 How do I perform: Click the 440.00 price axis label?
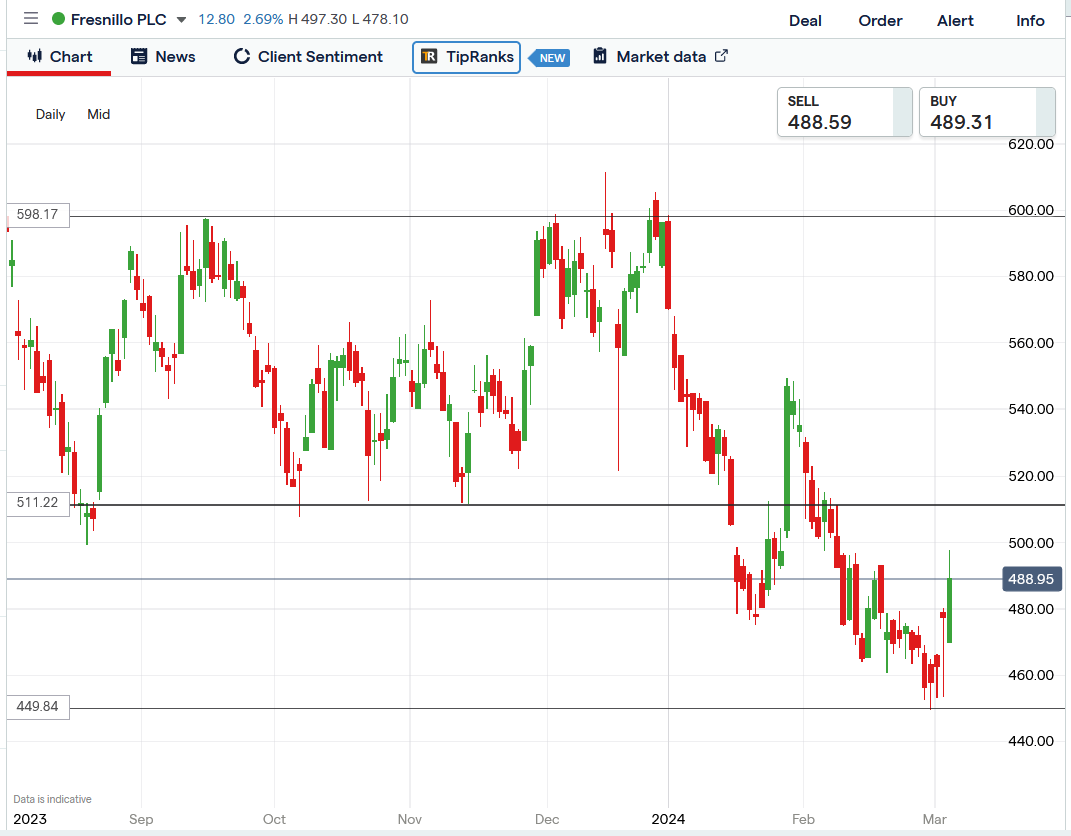coord(1031,741)
